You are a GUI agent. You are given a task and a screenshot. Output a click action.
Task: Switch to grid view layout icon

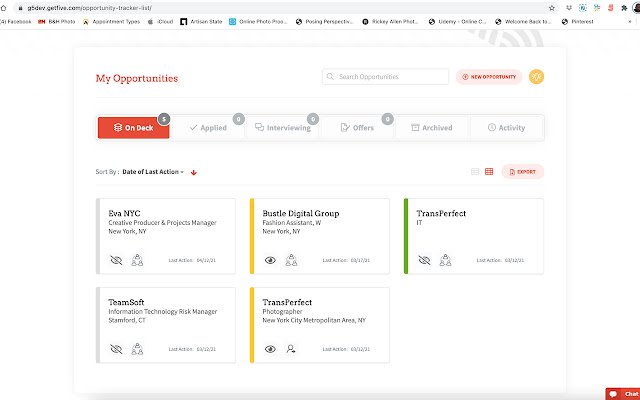coord(489,172)
